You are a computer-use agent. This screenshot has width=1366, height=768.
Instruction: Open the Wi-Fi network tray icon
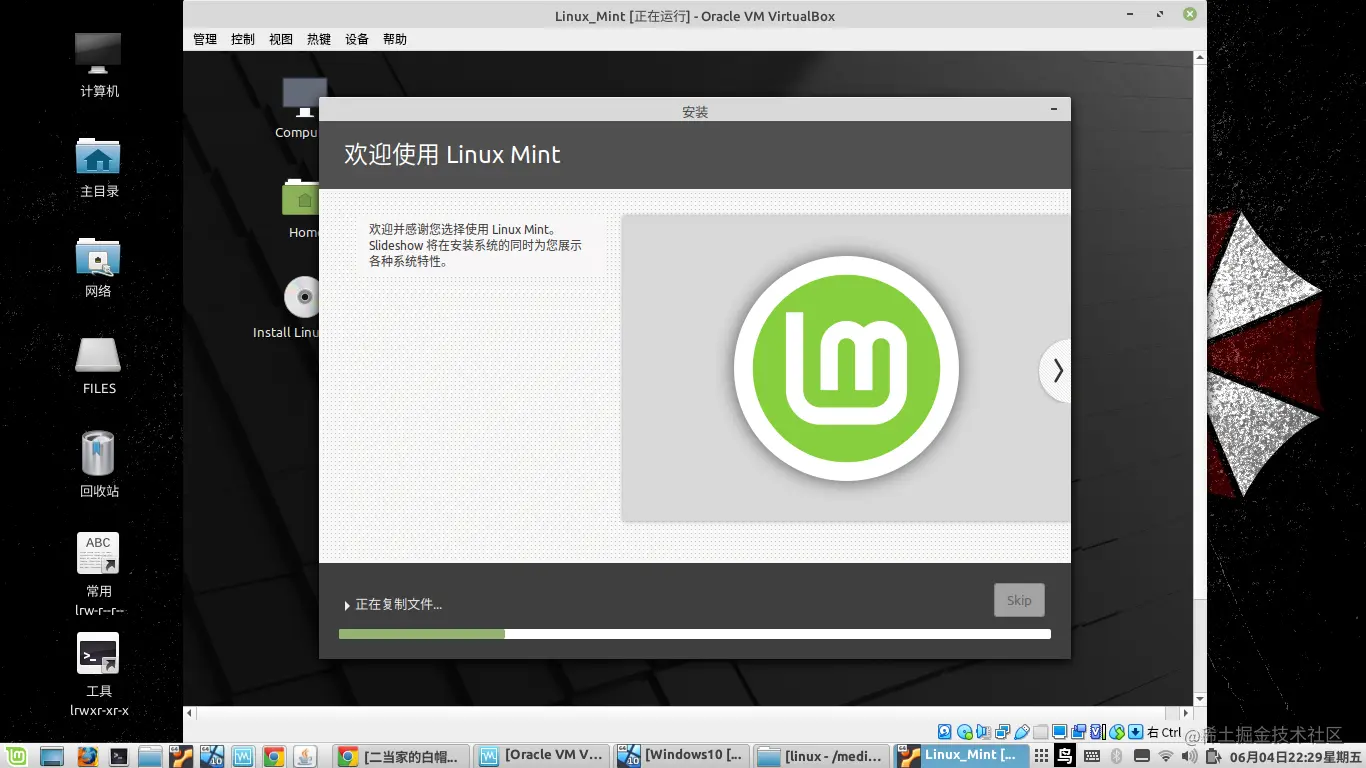[x=1165, y=755]
